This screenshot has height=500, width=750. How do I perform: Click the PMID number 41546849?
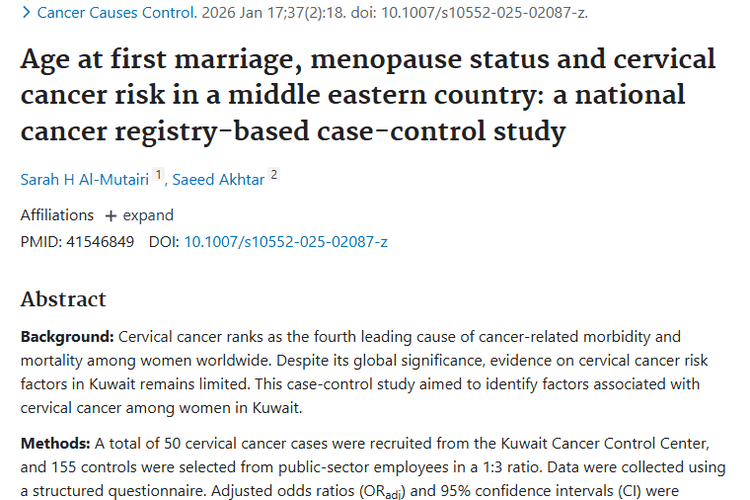(x=99, y=241)
